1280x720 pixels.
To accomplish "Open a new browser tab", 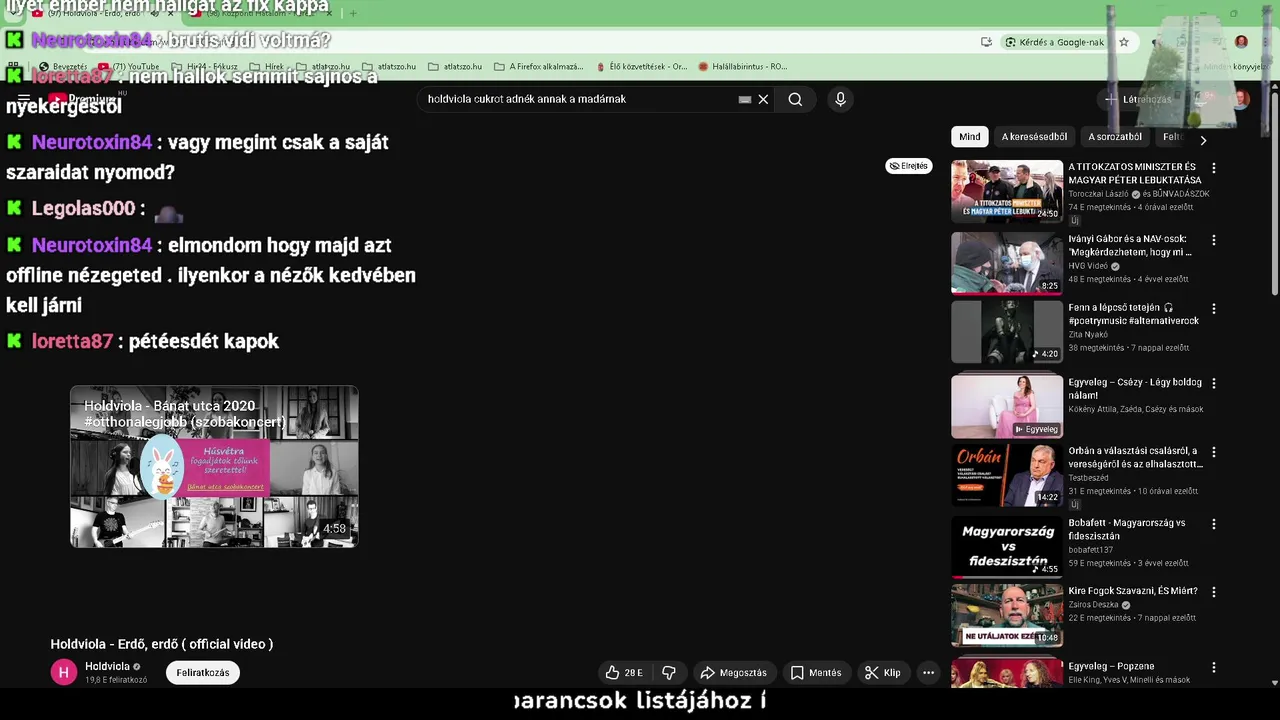I will pyautogui.click(x=353, y=14).
